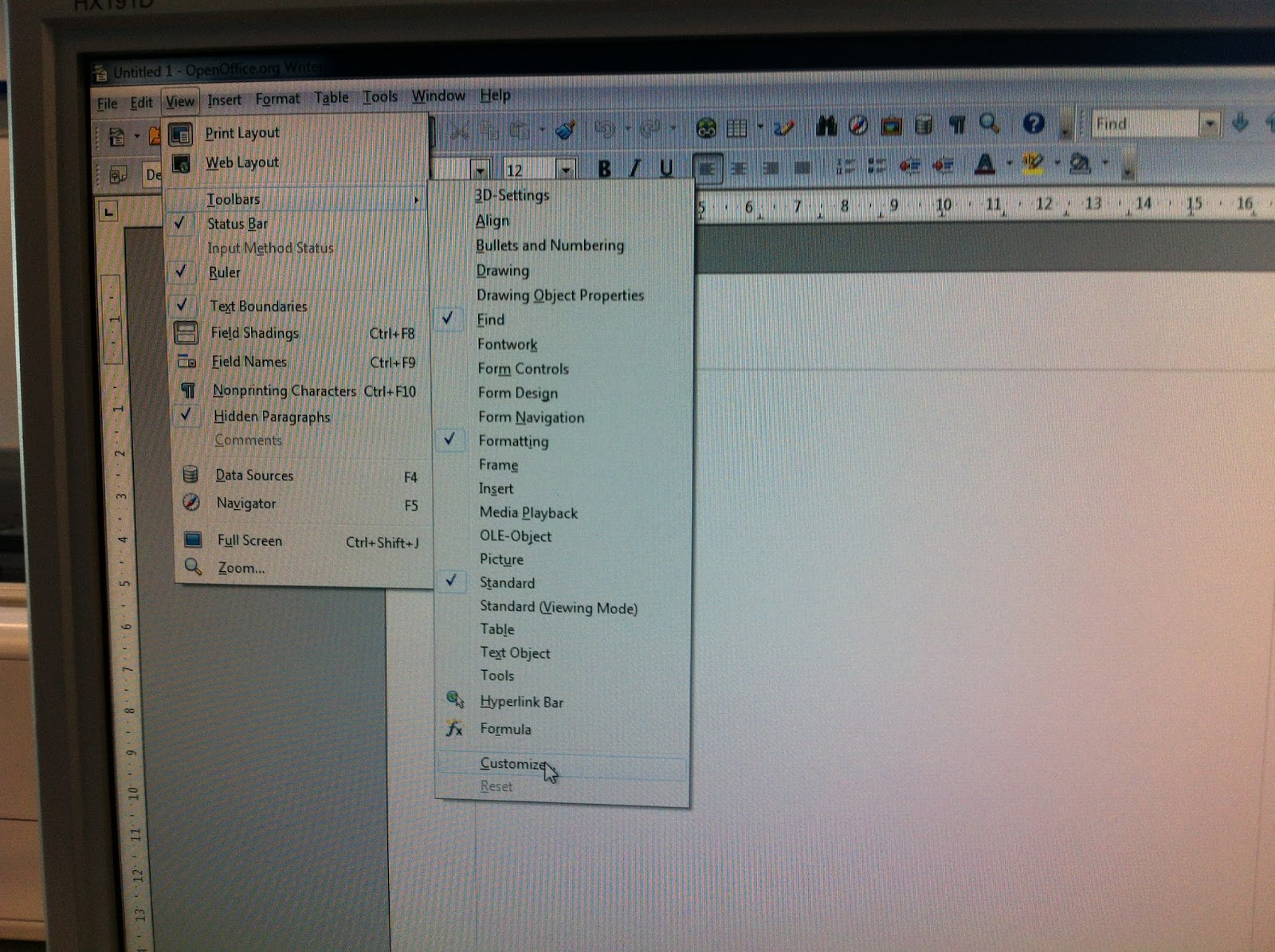Toggle nonprinting characters with the pilcrow icon

click(x=955, y=125)
